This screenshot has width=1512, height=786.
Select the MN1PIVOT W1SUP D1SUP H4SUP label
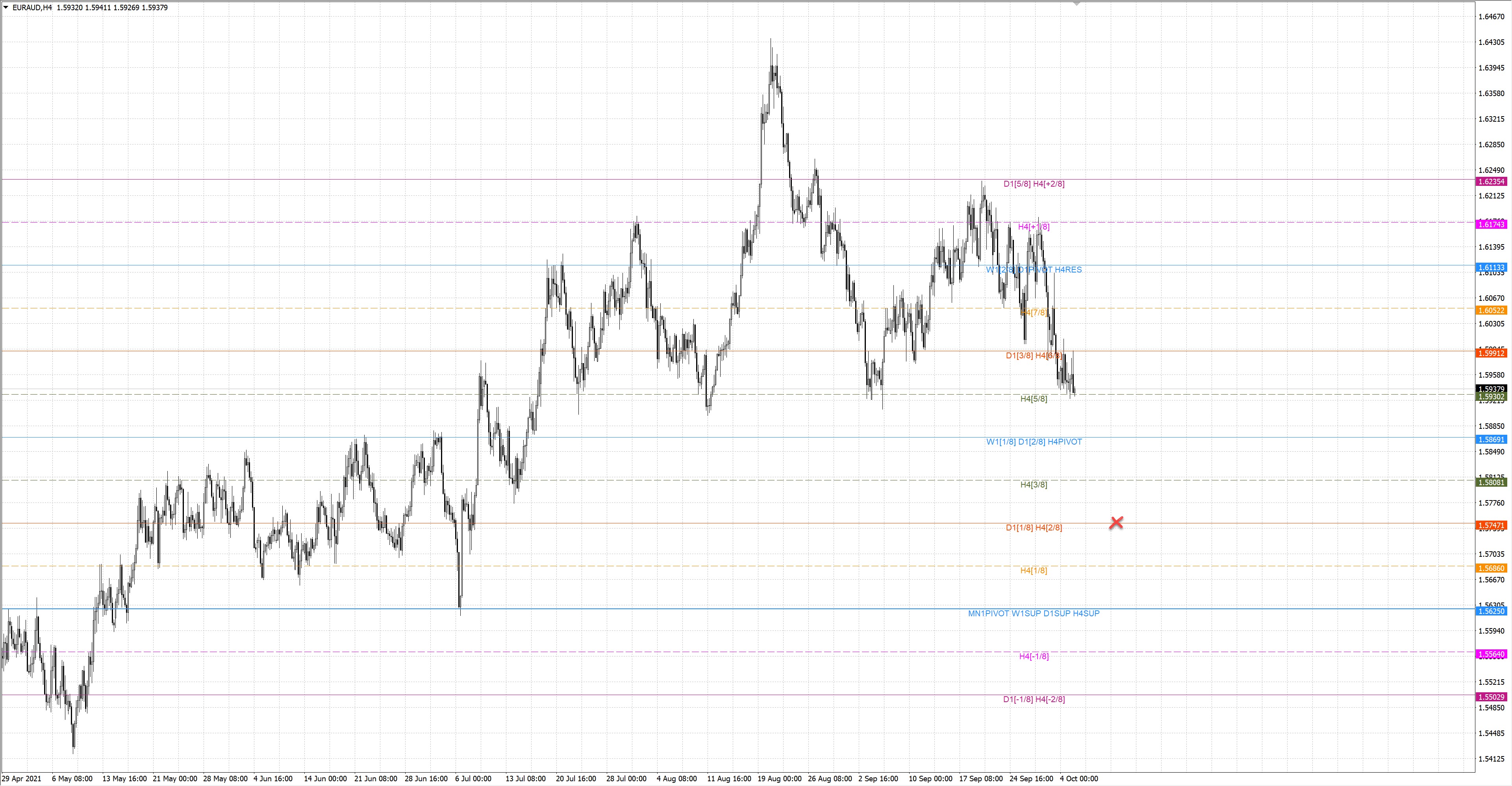pos(1034,614)
